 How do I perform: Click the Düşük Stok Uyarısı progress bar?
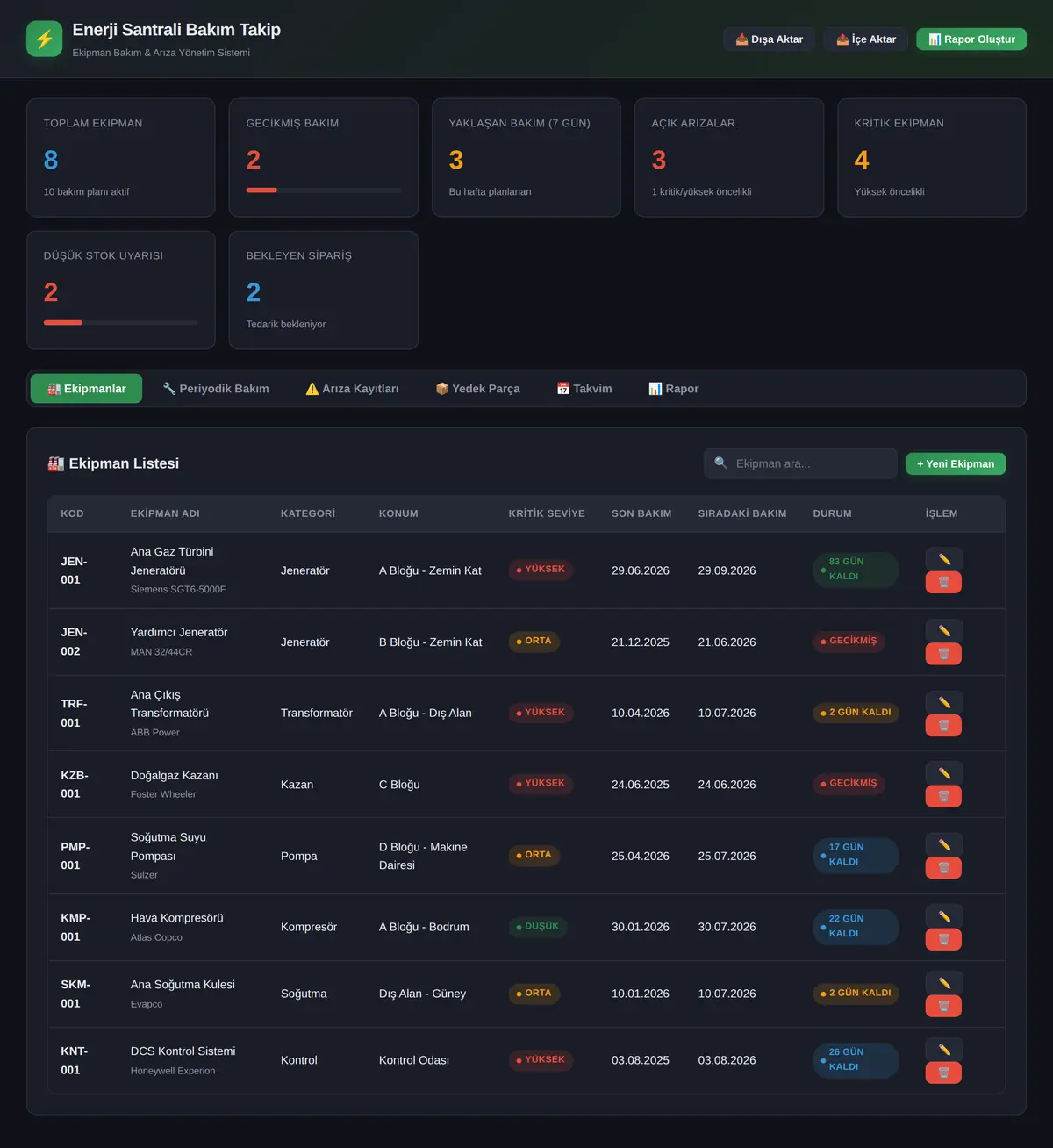(121, 323)
